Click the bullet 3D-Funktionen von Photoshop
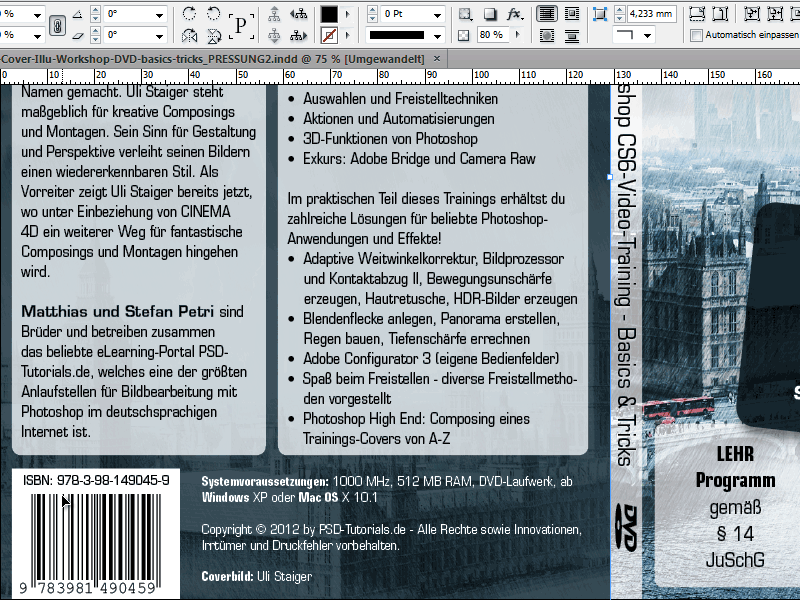Image resolution: width=800 pixels, height=600 pixels. coord(390,139)
